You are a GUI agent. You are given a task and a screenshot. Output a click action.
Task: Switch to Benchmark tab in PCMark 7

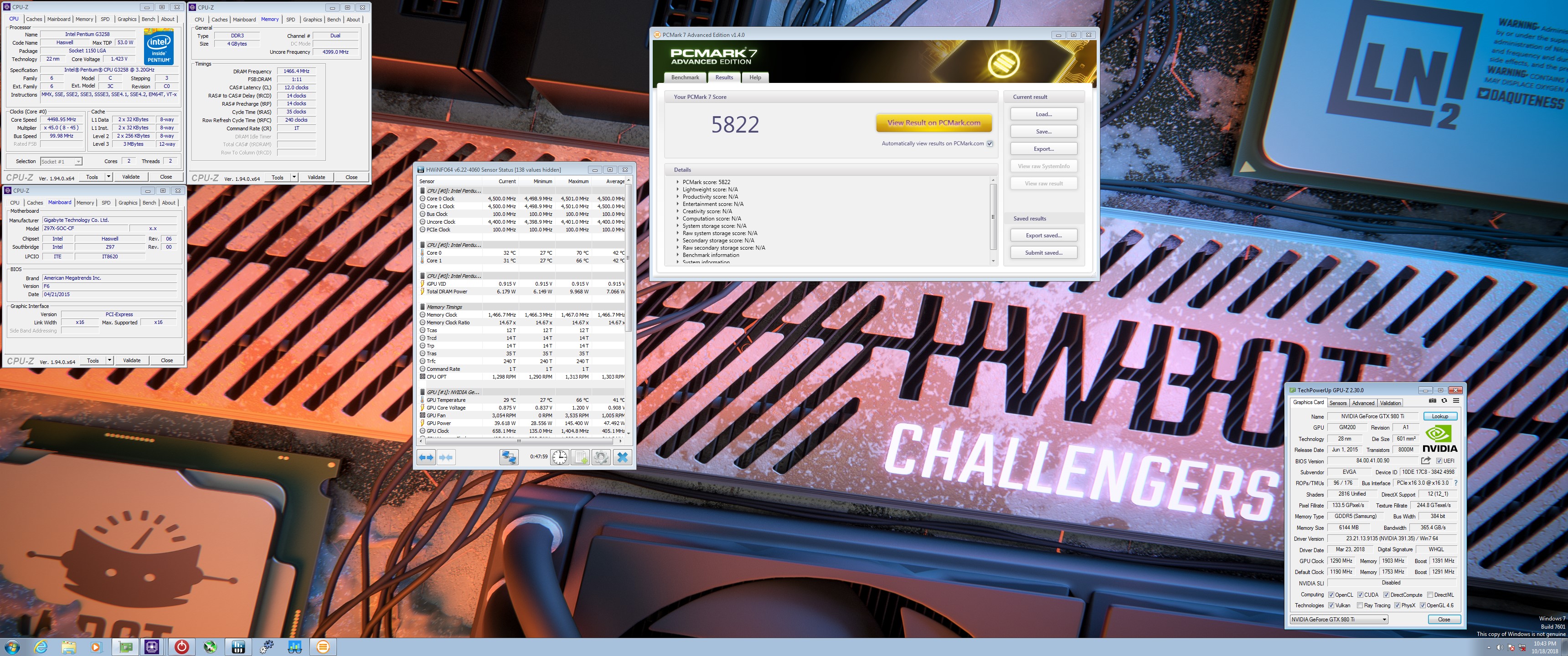(685, 77)
